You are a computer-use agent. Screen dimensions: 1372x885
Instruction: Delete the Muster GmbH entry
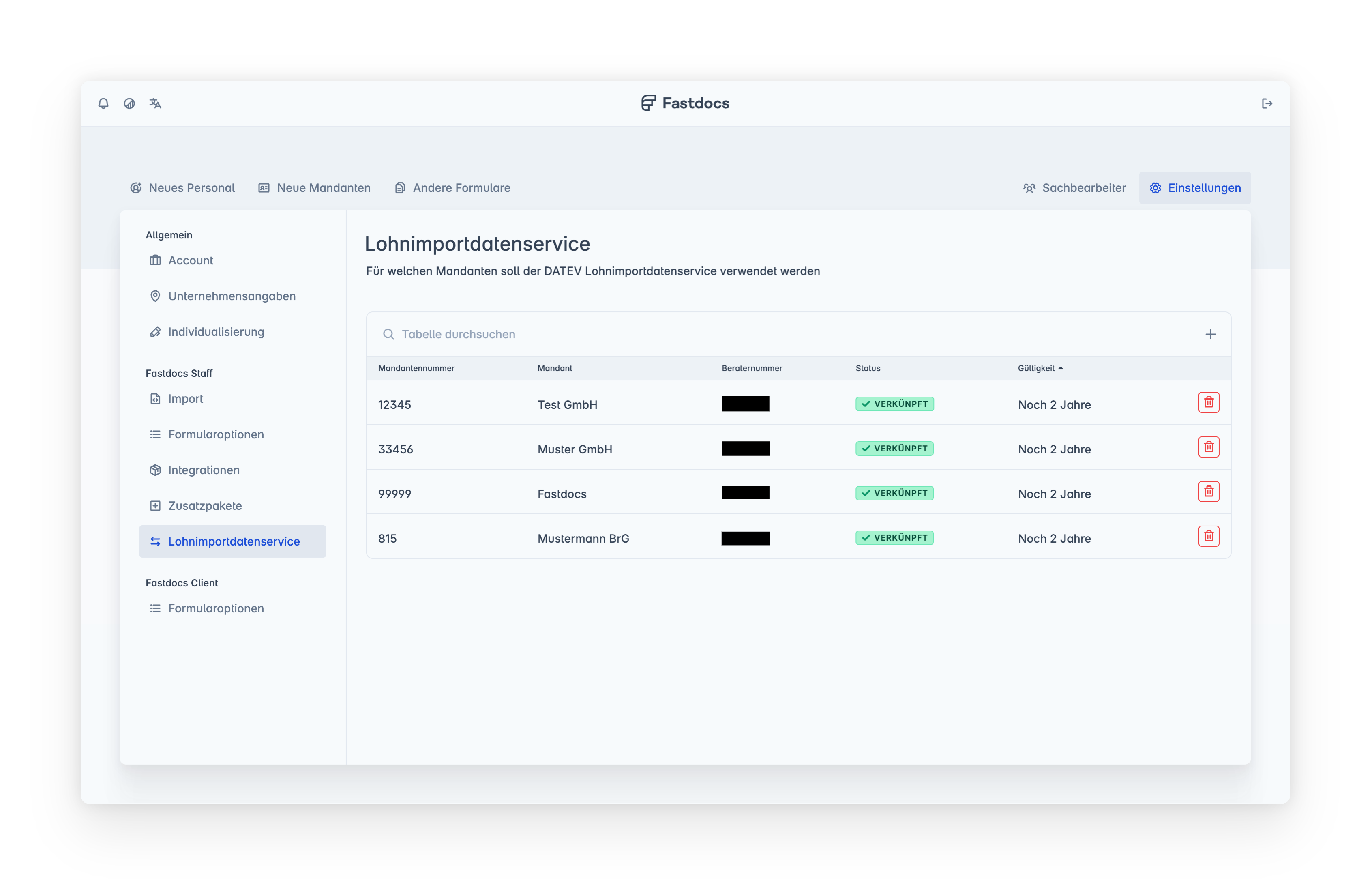[x=1208, y=447]
